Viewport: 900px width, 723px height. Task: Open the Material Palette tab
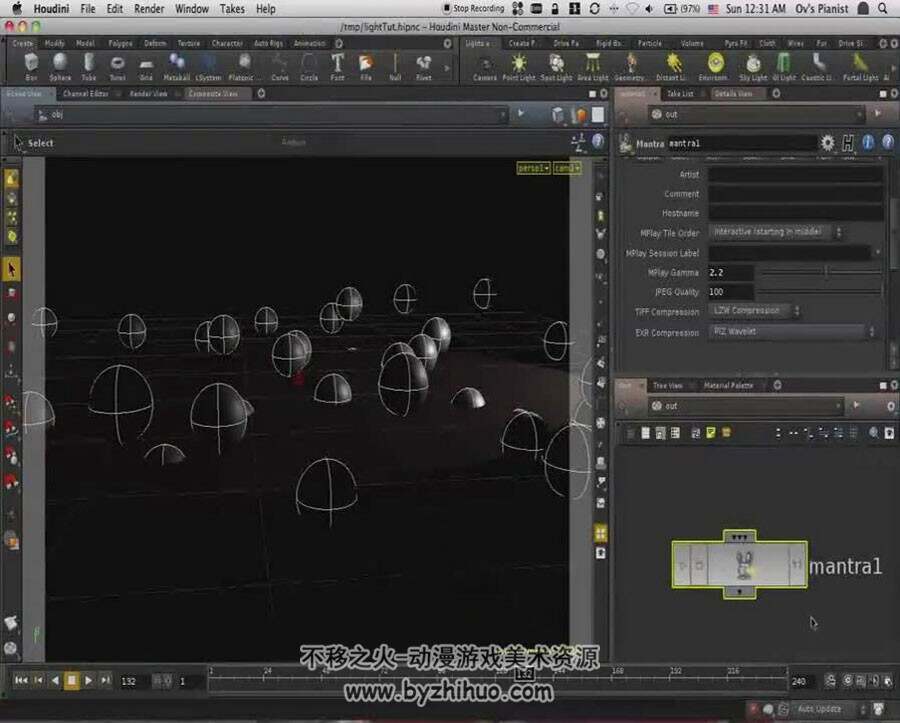click(728, 385)
